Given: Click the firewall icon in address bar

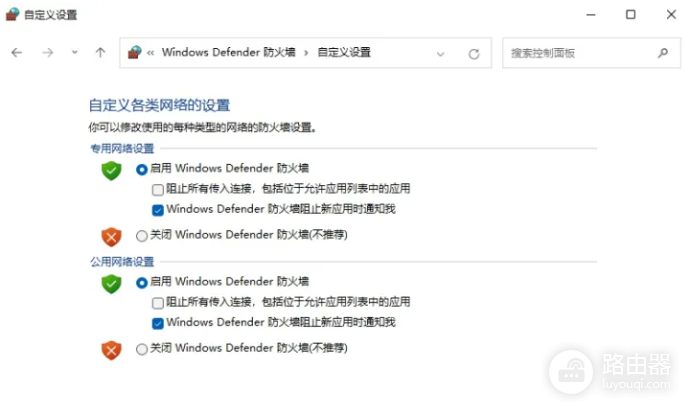Looking at the screenshot, I should tap(134, 52).
